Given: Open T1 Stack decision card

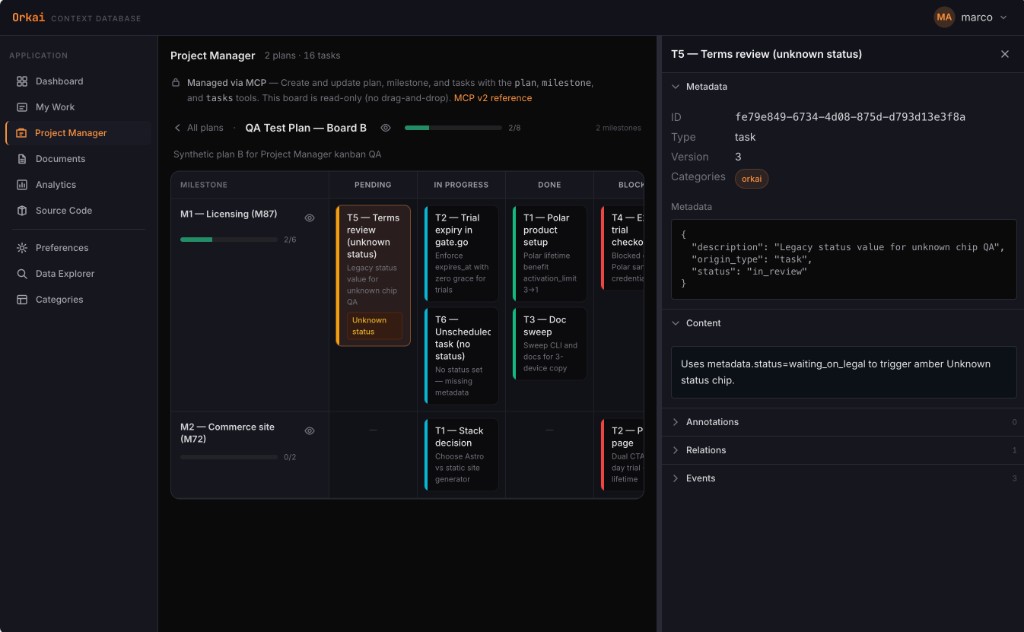Looking at the screenshot, I should coord(461,454).
